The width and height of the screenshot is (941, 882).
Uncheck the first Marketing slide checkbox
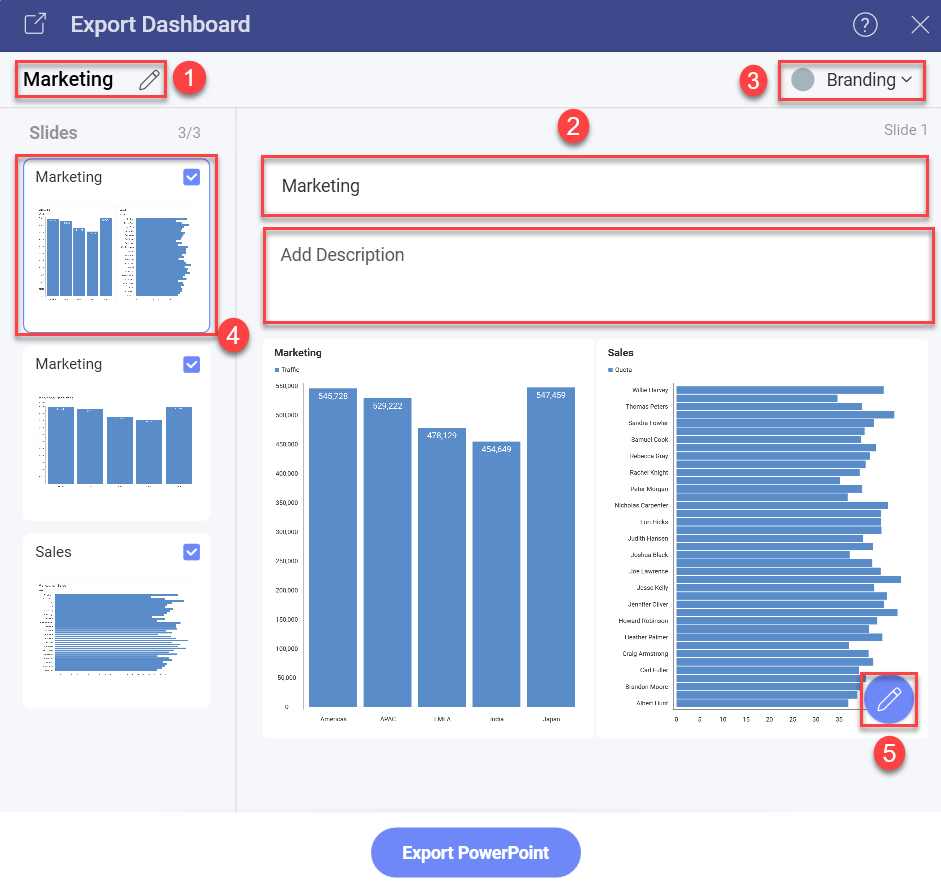tap(191, 177)
